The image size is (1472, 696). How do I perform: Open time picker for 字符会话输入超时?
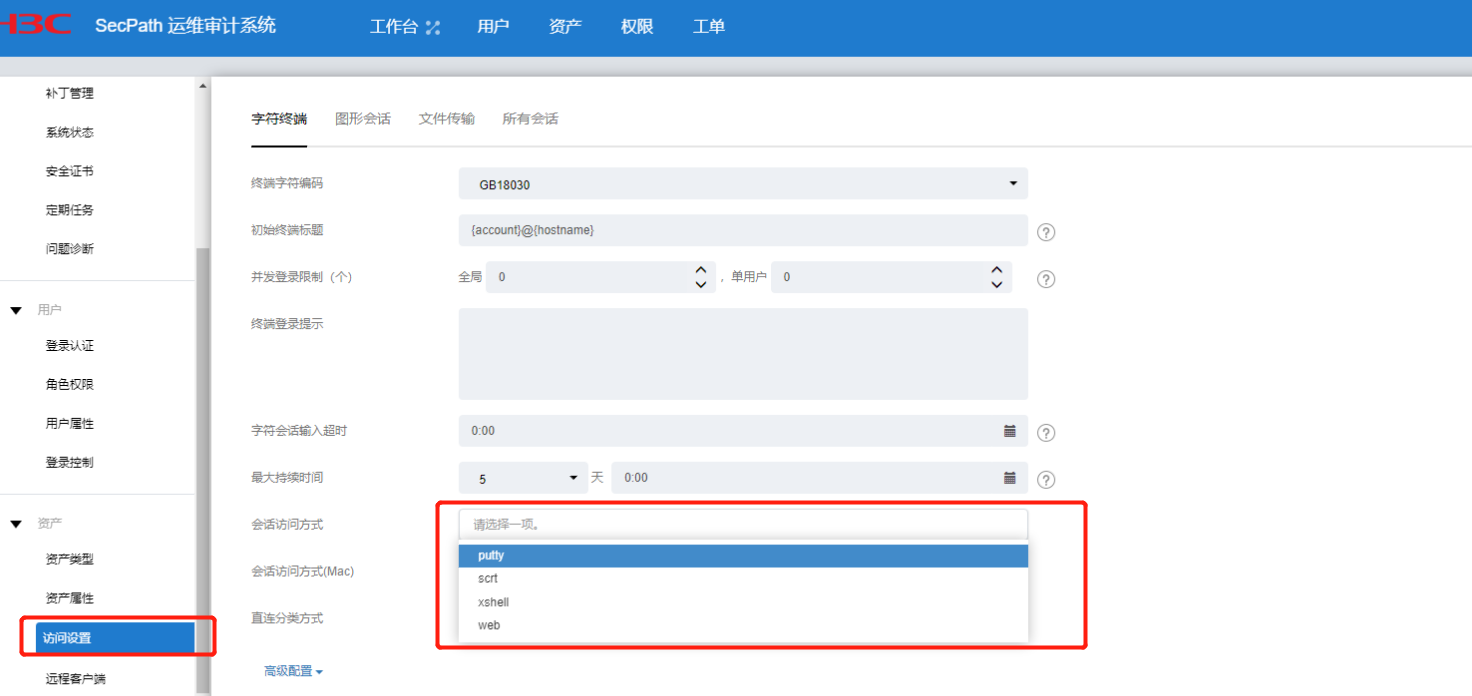(x=1010, y=431)
